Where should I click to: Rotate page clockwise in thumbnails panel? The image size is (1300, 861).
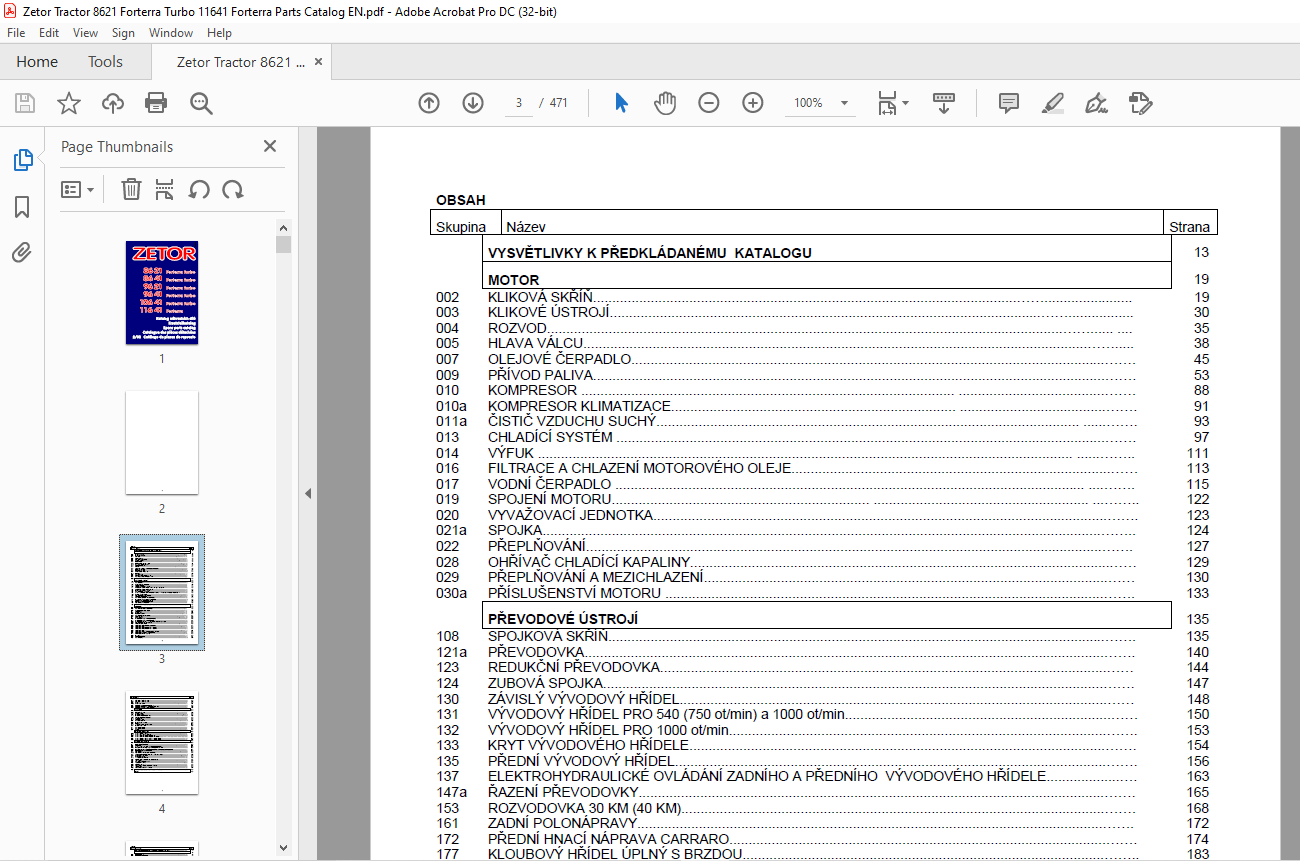pyautogui.click(x=233, y=189)
